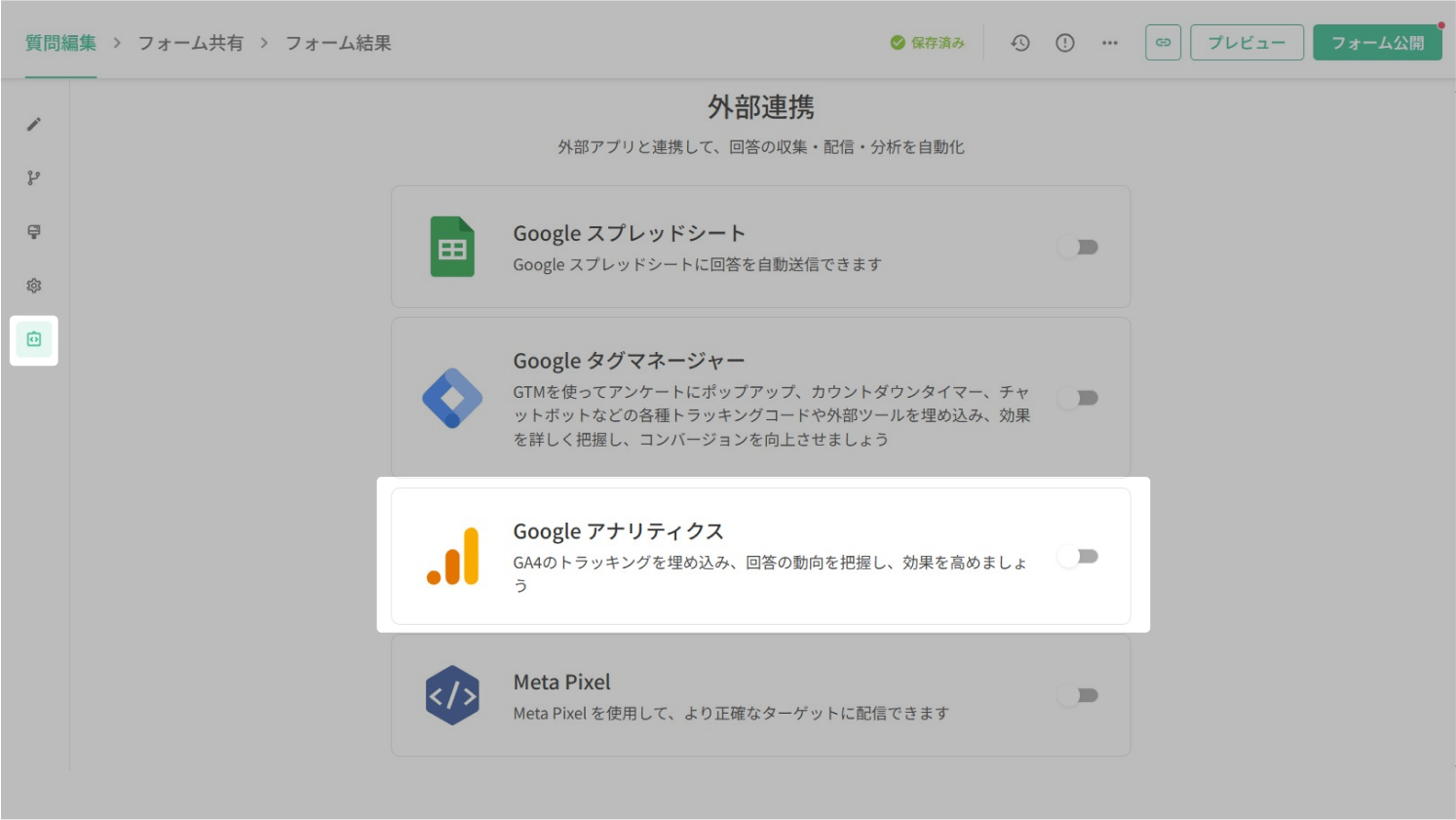Screen dimensions: 1456x820
Task: Click the 外部連携 page heading
Action: click(x=761, y=107)
